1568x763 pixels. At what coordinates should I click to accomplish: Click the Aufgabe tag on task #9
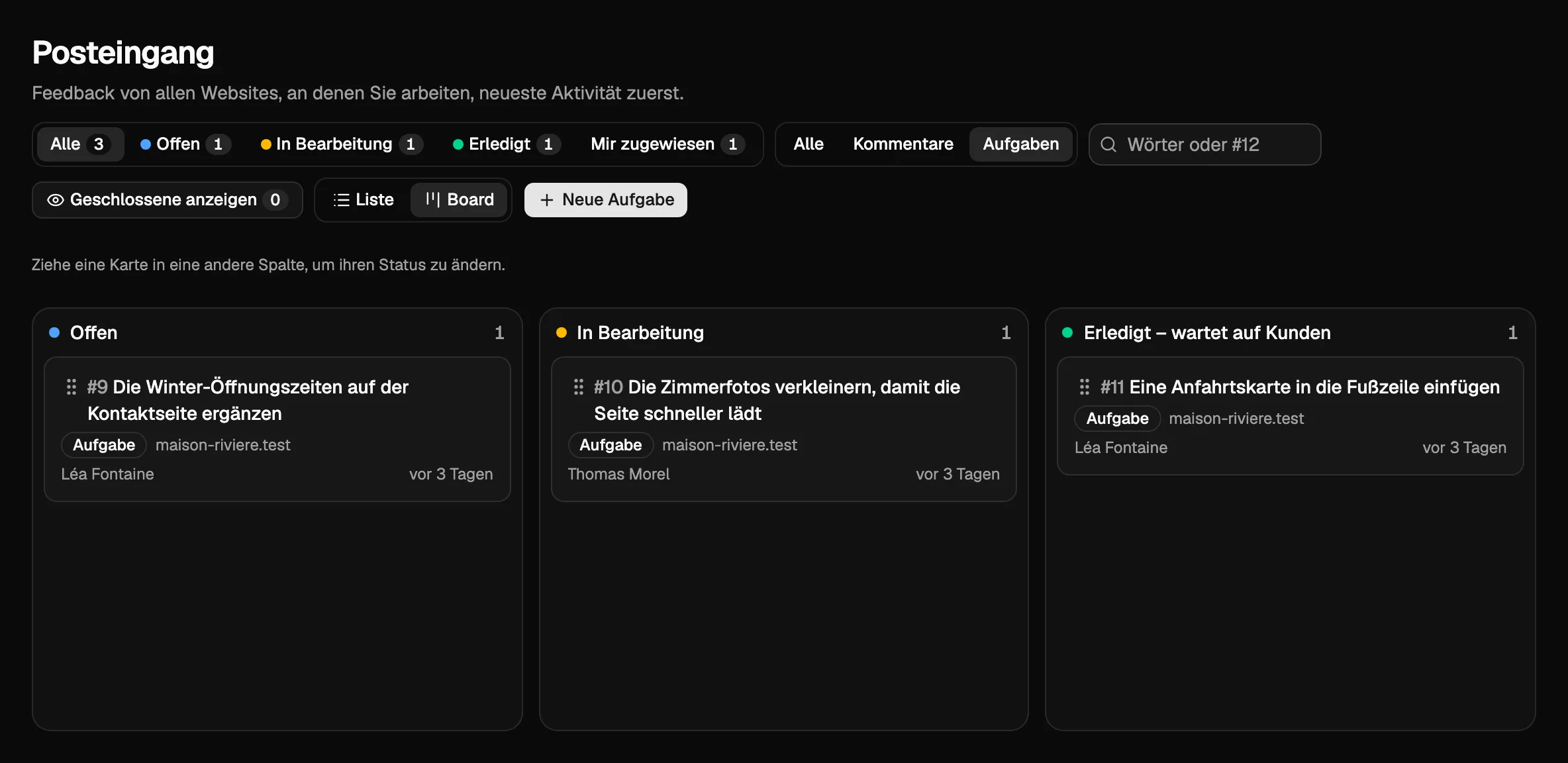(x=104, y=445)
